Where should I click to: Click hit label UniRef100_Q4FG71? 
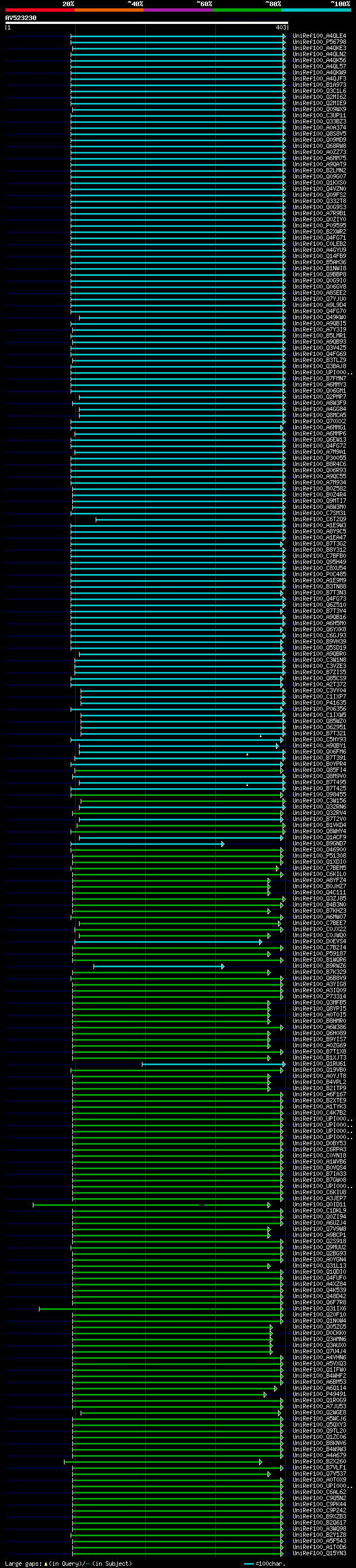tap(319, 238)
